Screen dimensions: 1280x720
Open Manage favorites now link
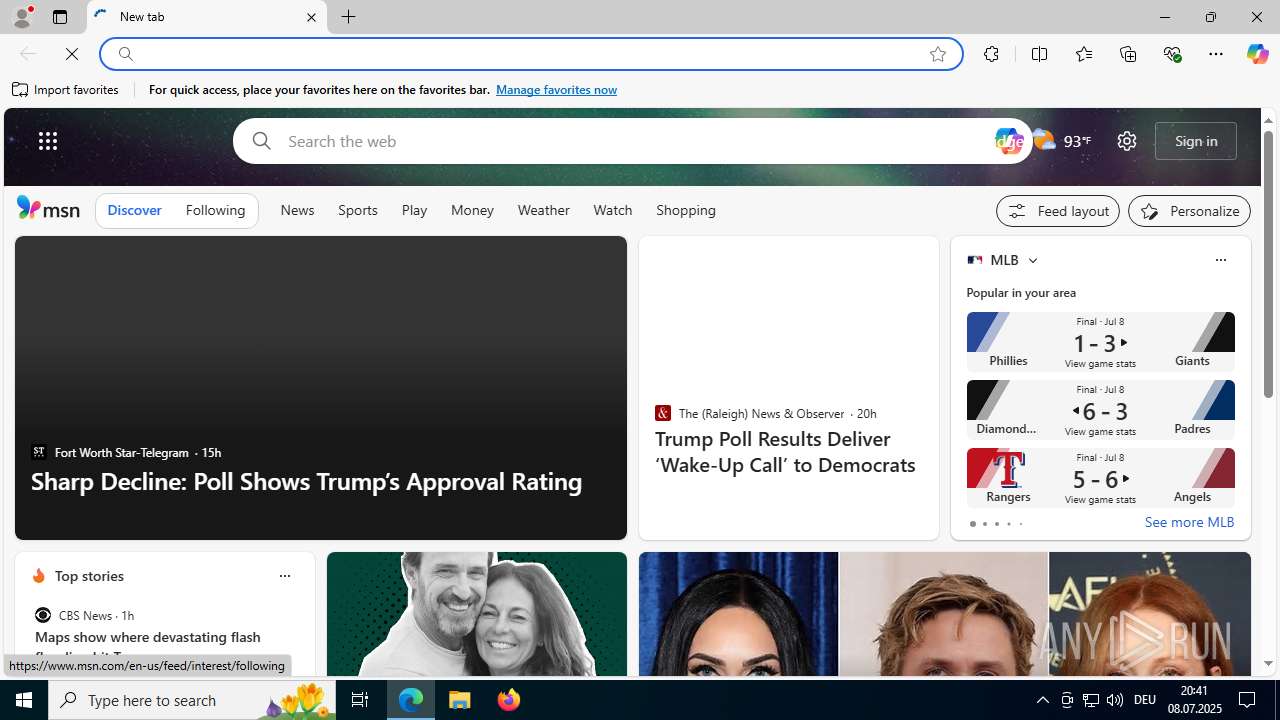click(x=556, y=90)
